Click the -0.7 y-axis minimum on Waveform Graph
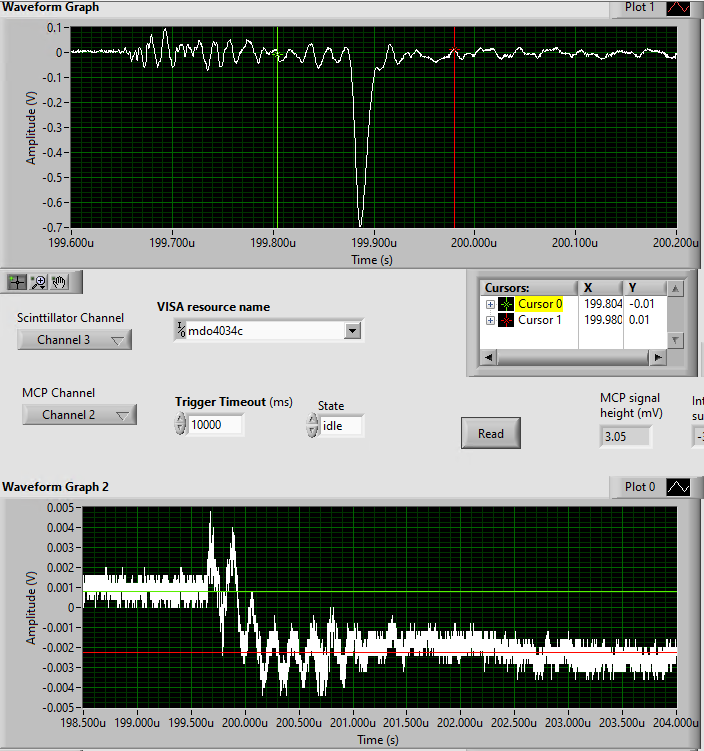The height and width of the screenshot is (751, 704). [53, 227]
